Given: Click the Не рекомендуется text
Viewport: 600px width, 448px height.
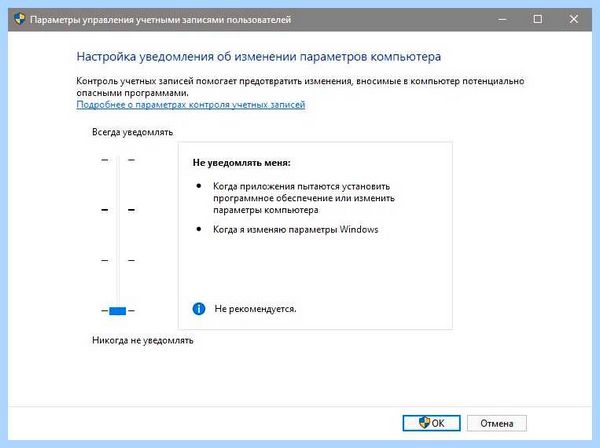Looking at the screenshot, I should (255, 309).
